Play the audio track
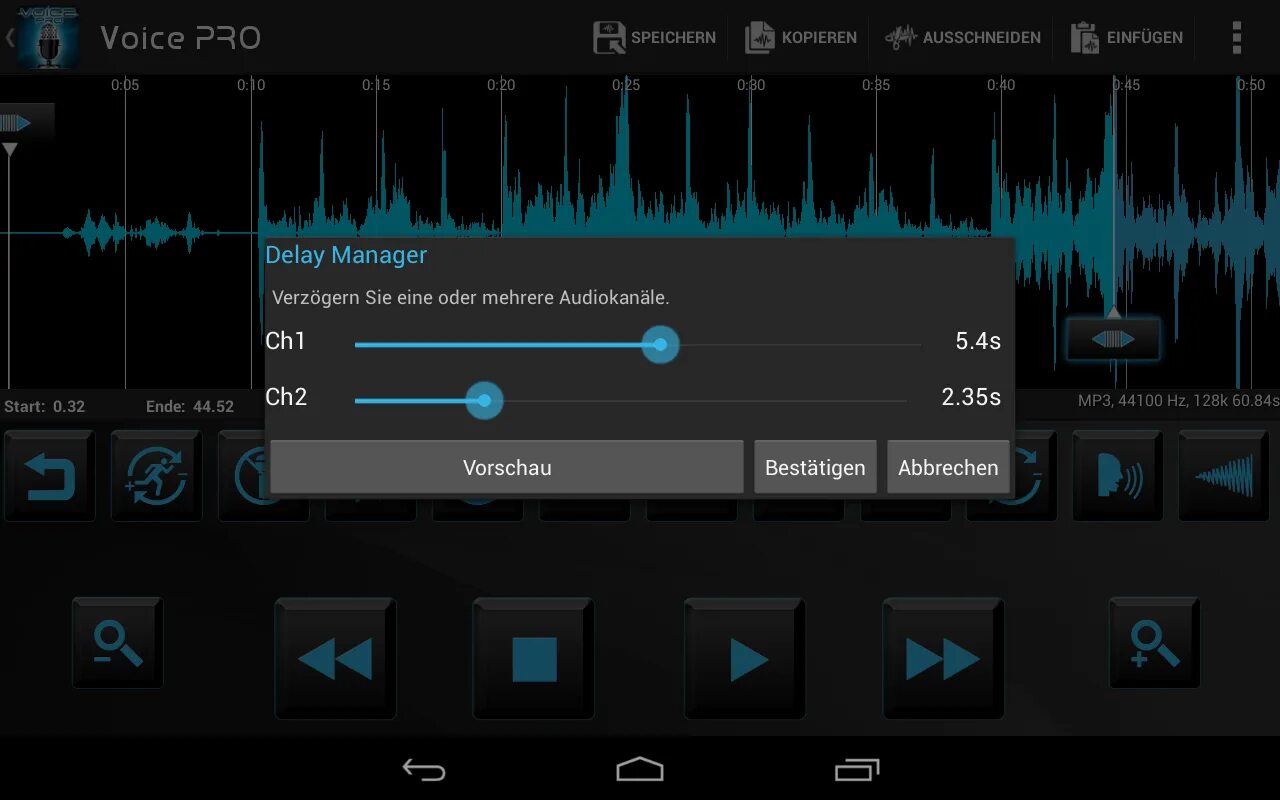Viewport: 1280px width, 800px height. 745,659
